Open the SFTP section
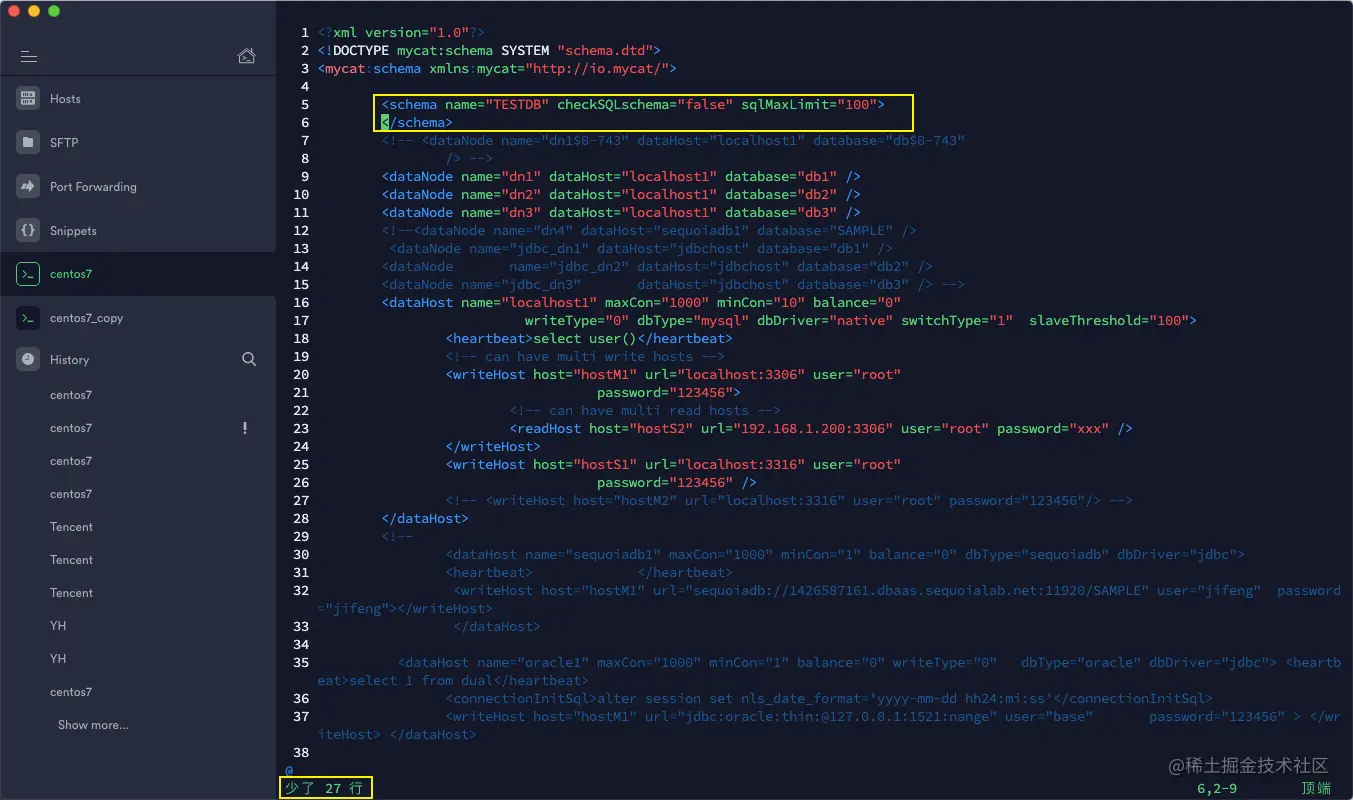Viewport: 1353px width, 800px height. (138, 143)
